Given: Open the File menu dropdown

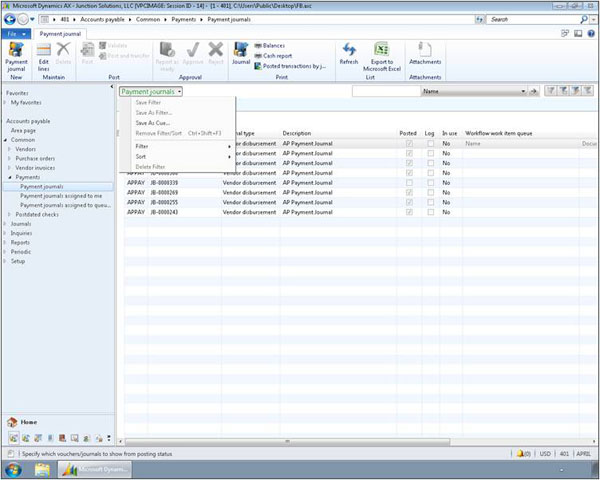Looking at the screenshot, I should [16, 34].
